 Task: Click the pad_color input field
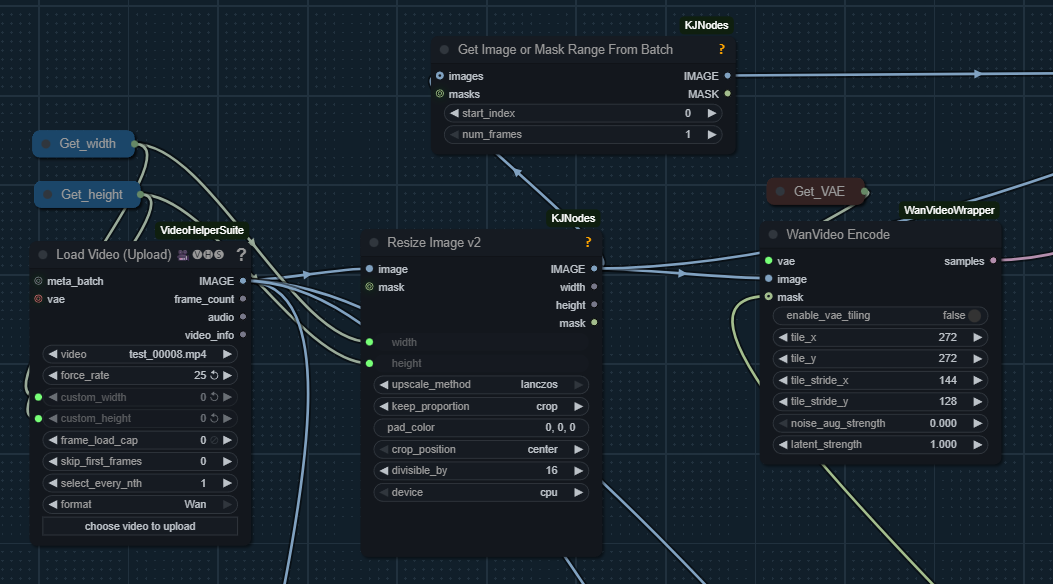[482, 428]
